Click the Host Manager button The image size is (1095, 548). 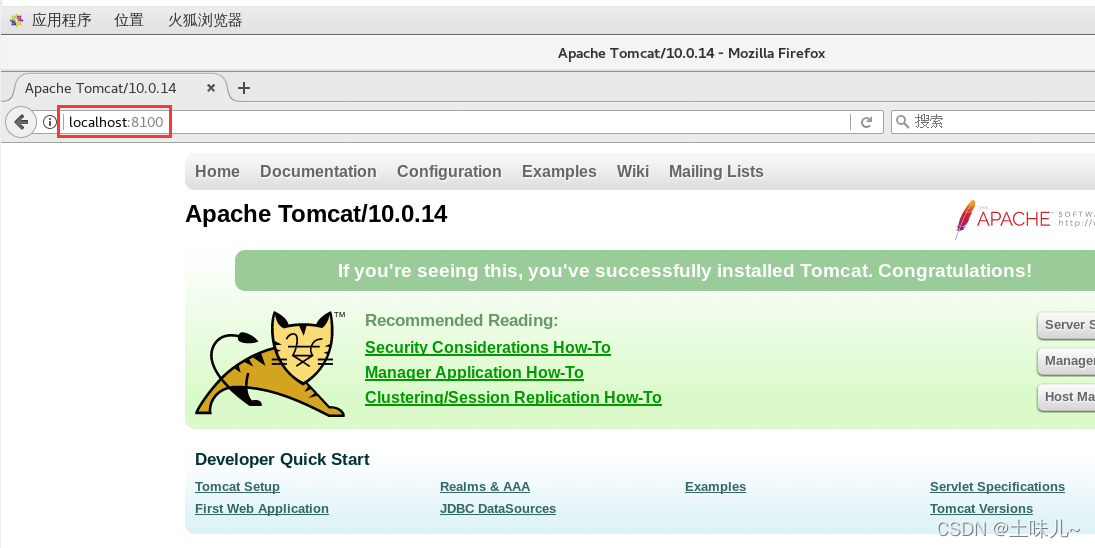pyautogui.click(x=1066, y=397)
